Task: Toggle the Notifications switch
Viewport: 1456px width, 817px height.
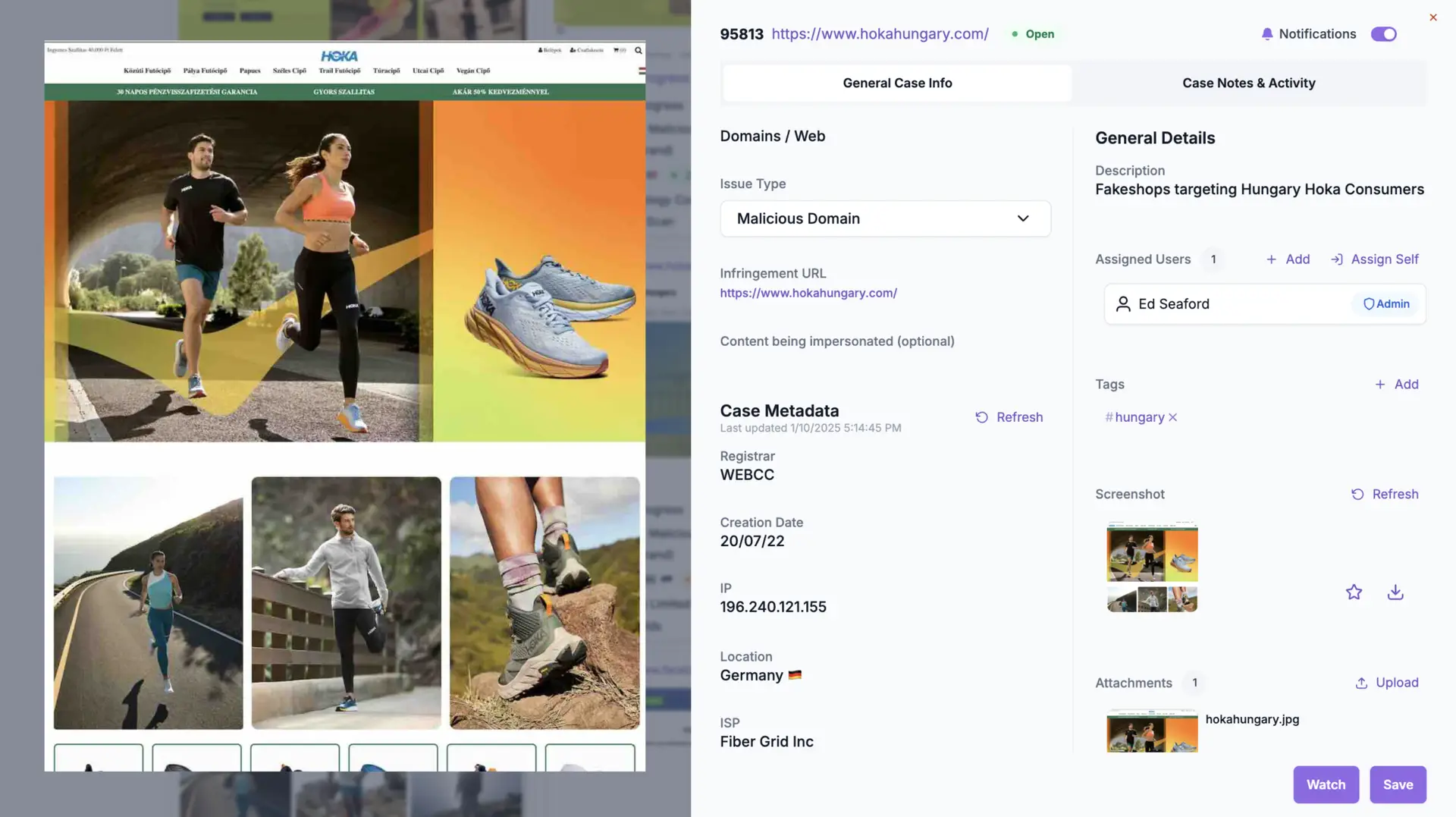Action: point(1383,34)
